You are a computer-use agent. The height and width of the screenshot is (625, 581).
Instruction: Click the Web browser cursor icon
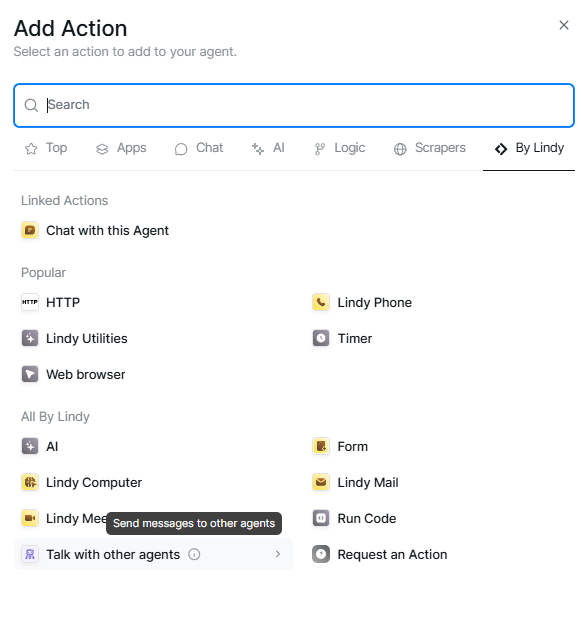pyautogui.click(x=30, y=374)
